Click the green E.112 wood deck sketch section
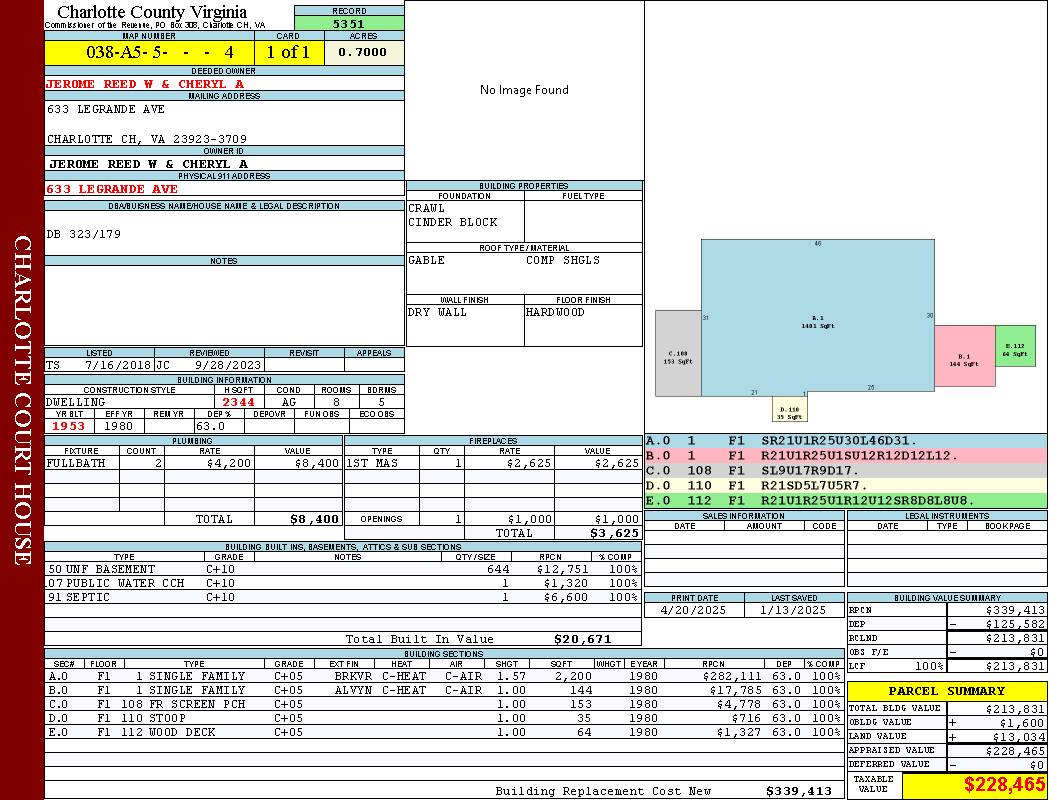 coord(1014,346)
